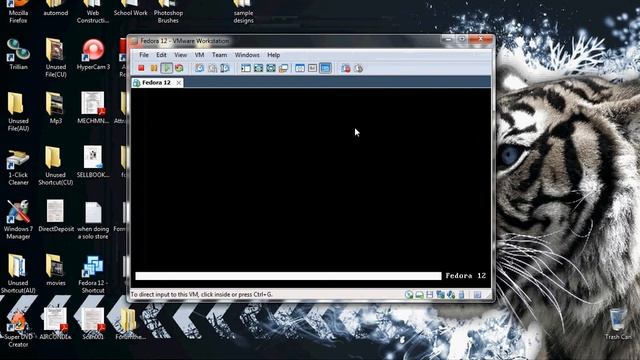Switch to Appliance view toolbar icon
Image resolution: width=640 pixels, height=360 pixels.
313,68
